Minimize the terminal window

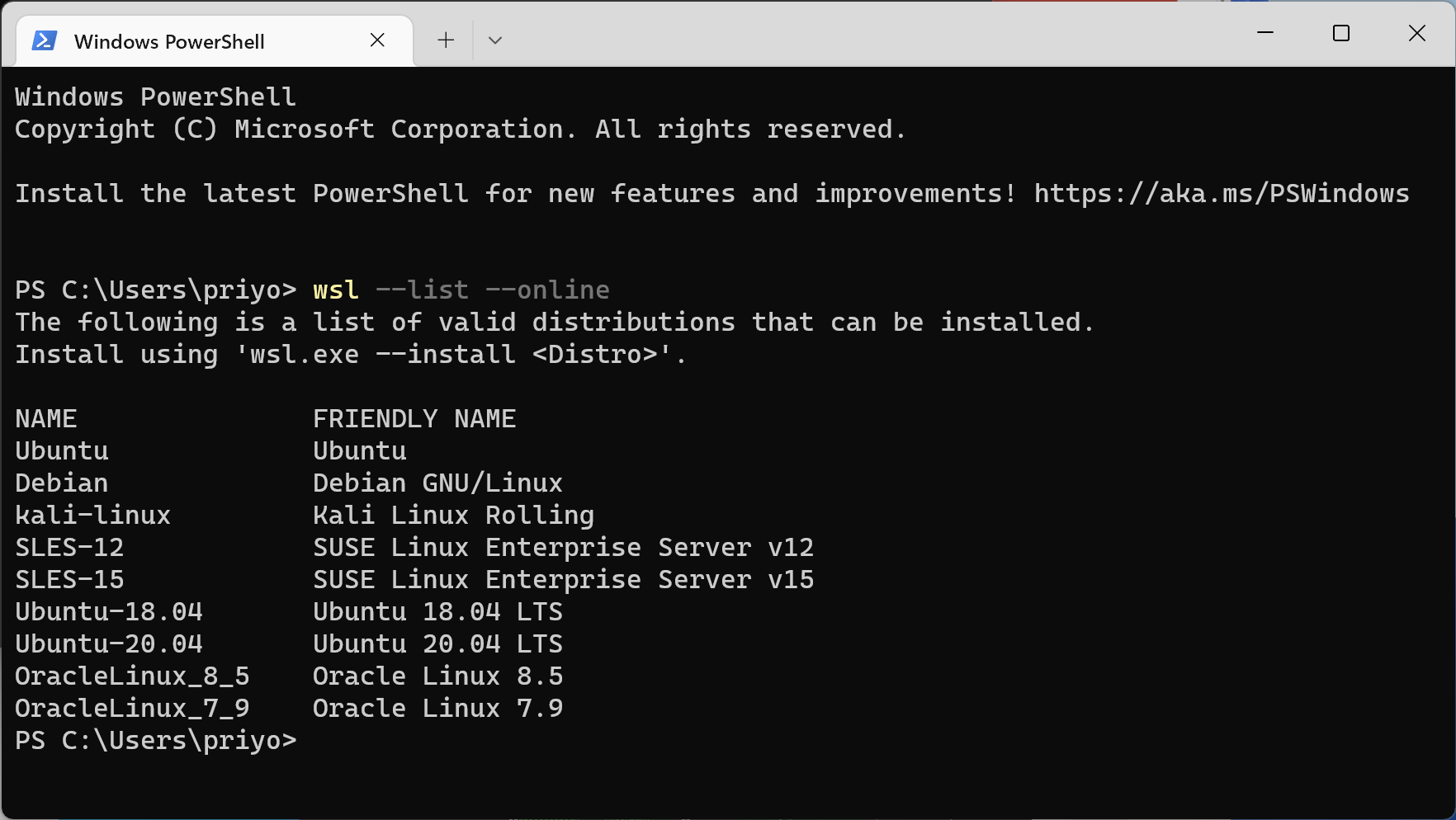[1265, 33]
